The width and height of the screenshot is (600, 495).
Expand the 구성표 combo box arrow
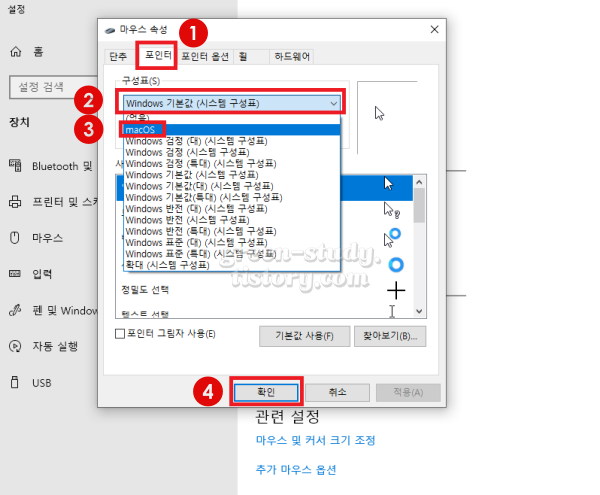coord(333,103)
